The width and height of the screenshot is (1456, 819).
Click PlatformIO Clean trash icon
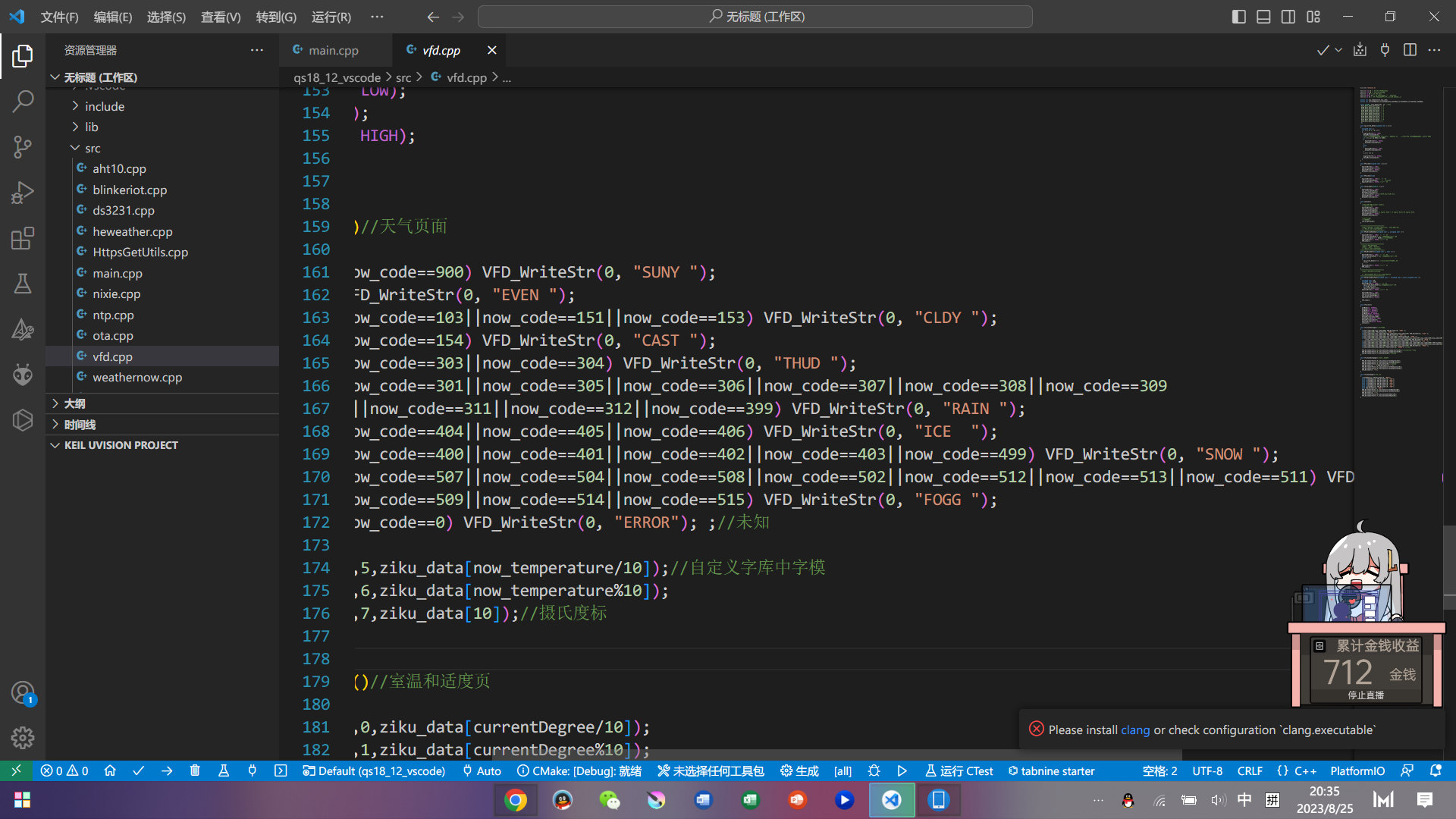(195, 770)
